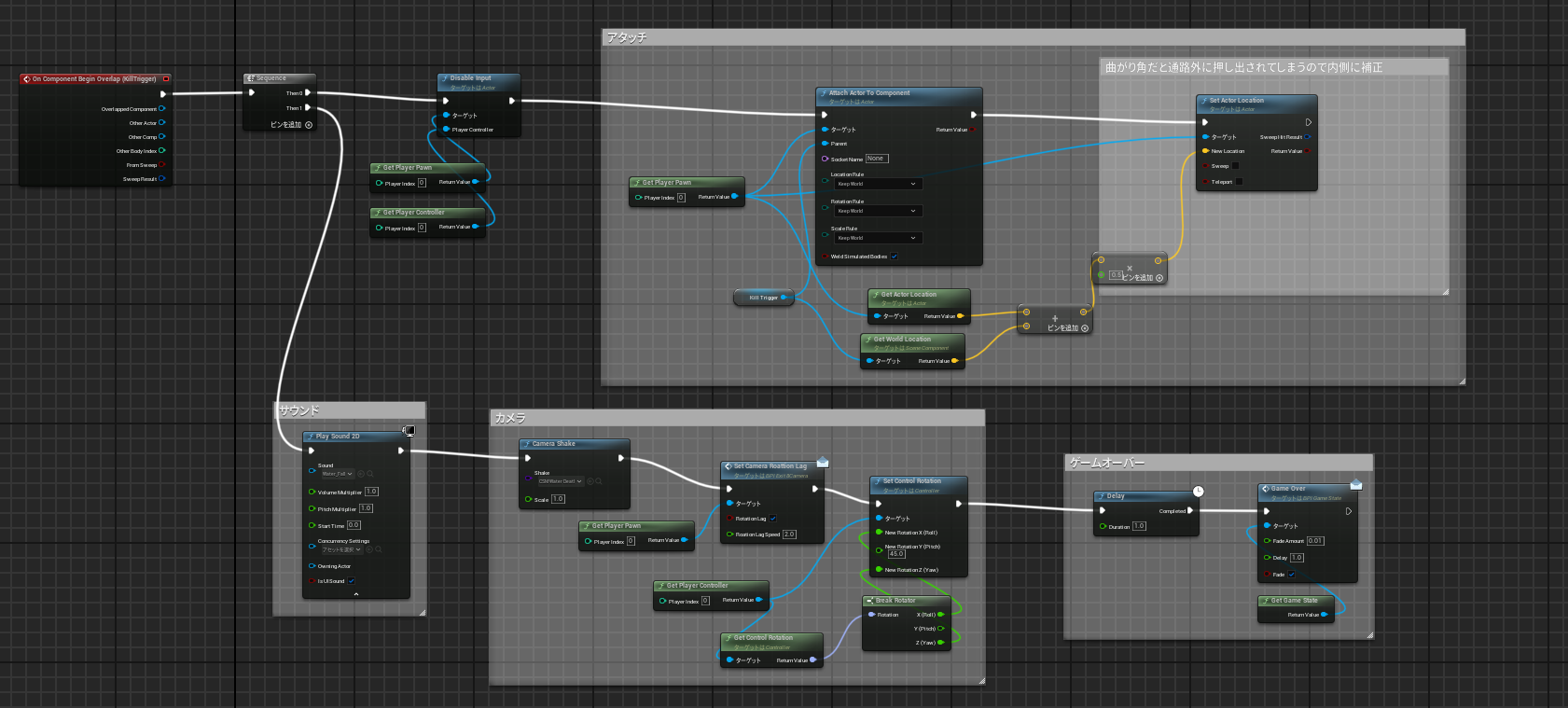
Task: Click the Sweep Hit Result output pin
Action: (1307, 137)
